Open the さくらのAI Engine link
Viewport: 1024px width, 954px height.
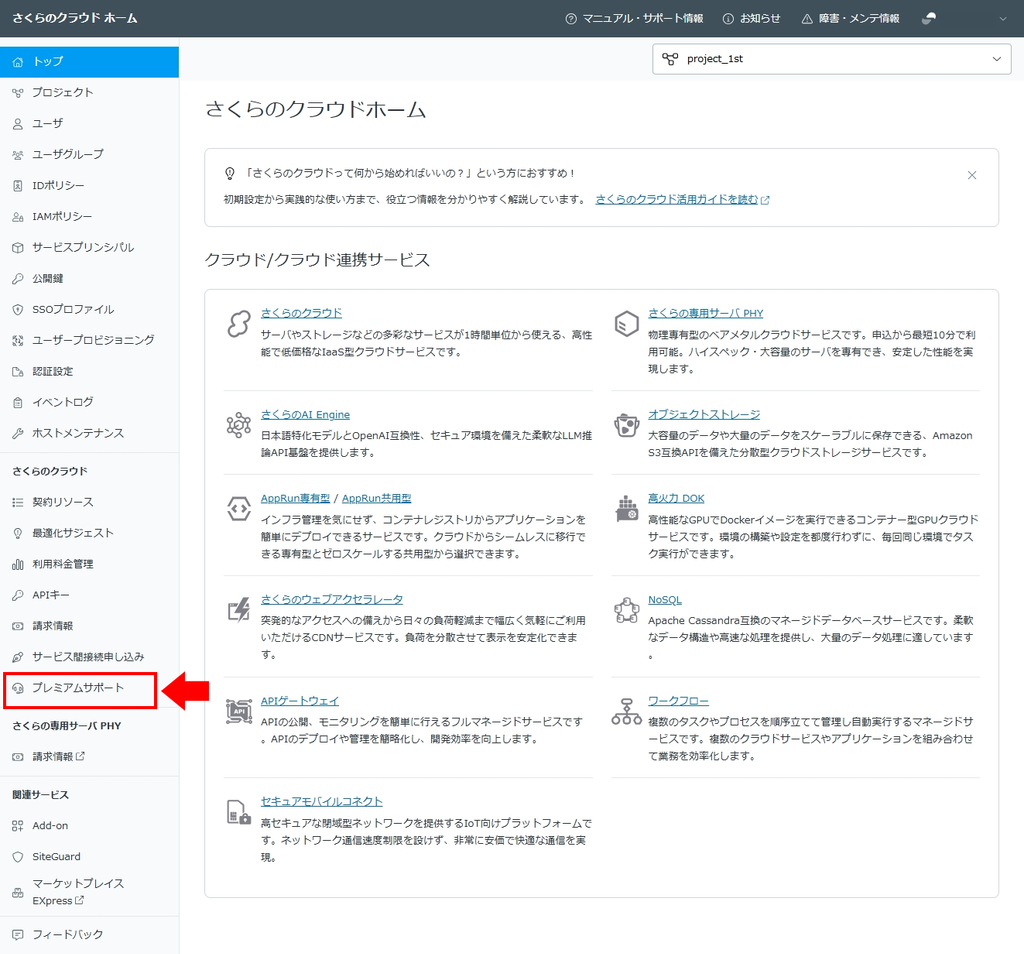(x=305, y=415)
